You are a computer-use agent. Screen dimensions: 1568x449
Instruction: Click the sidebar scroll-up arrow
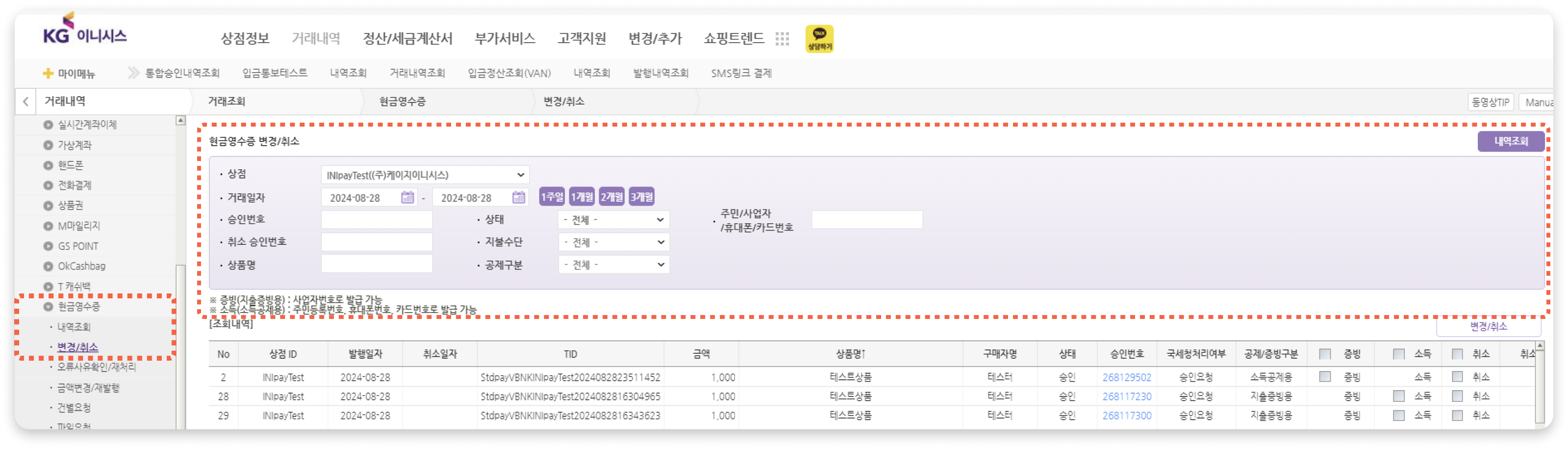click(180, 121)
